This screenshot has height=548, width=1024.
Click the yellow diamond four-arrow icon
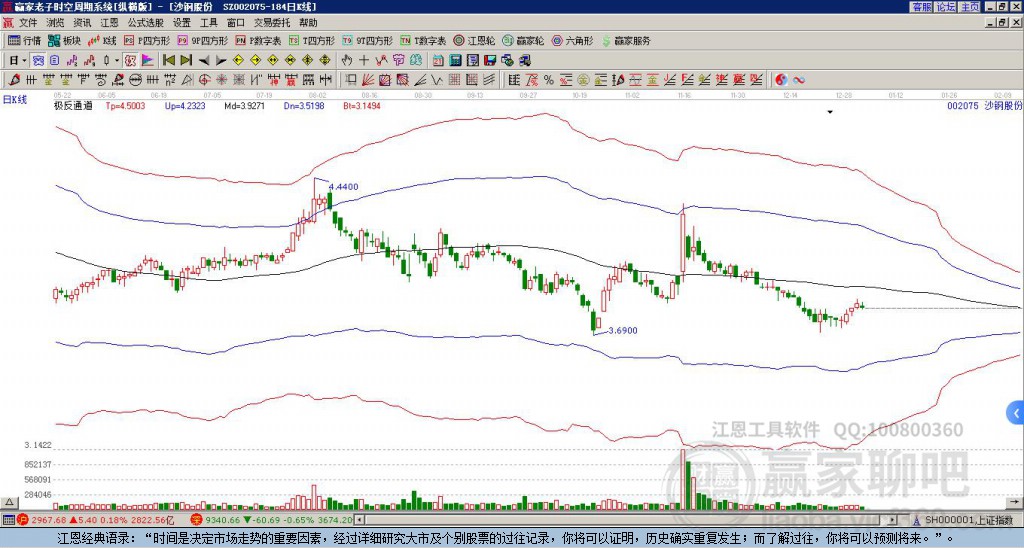pyautogui.click(x=325, y=61)
